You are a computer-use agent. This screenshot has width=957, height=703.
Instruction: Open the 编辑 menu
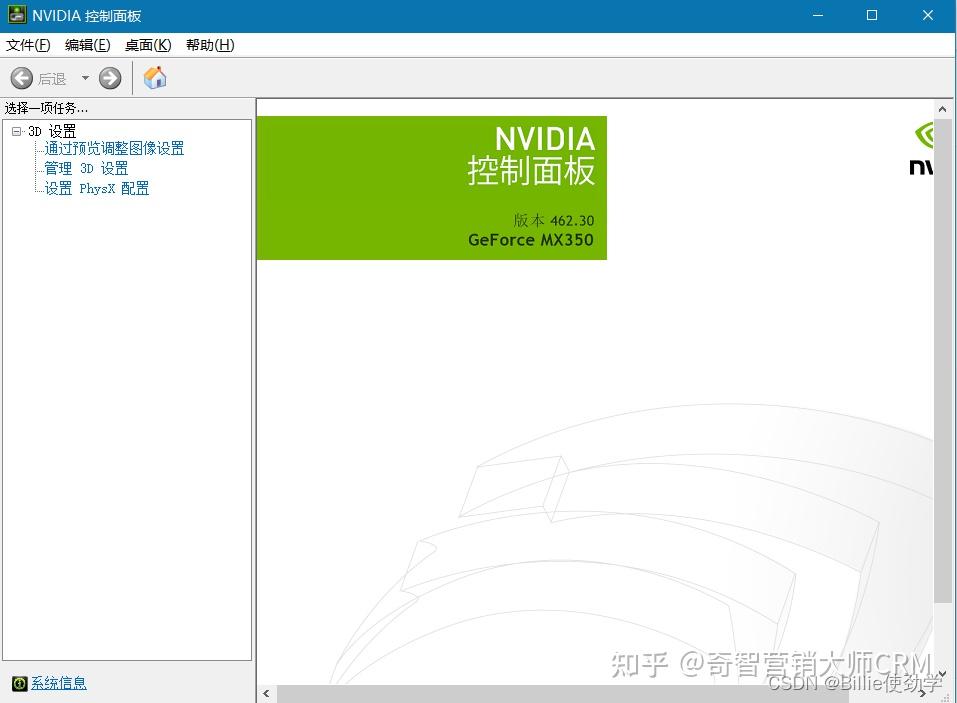point(88,45)
